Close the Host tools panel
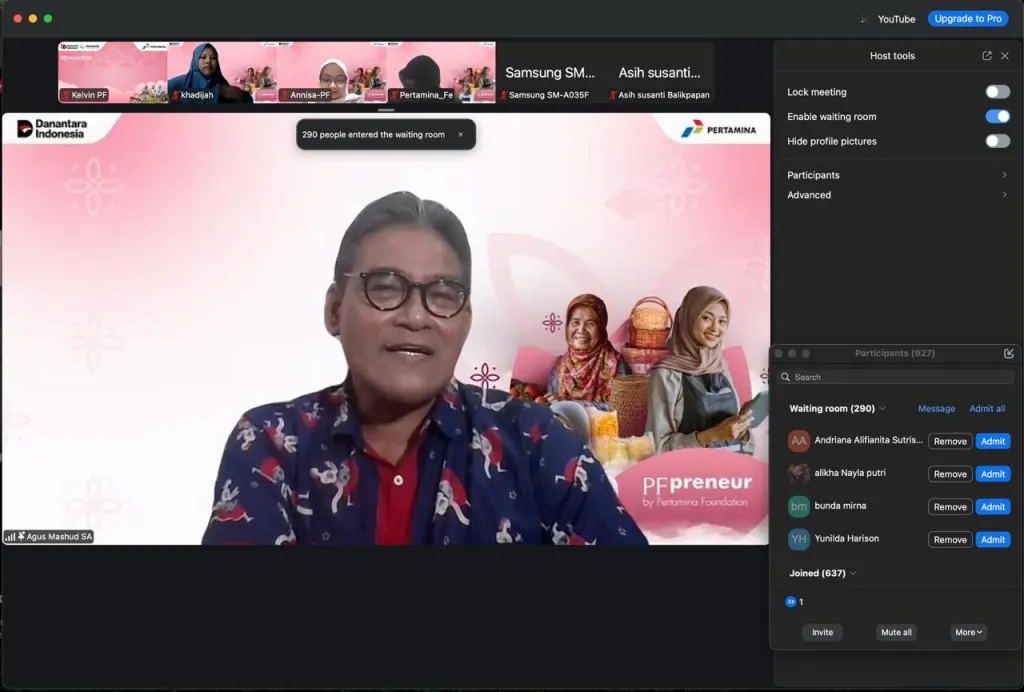The width and height of the screenshot is (1024, 692). [x=1005, y=55]
